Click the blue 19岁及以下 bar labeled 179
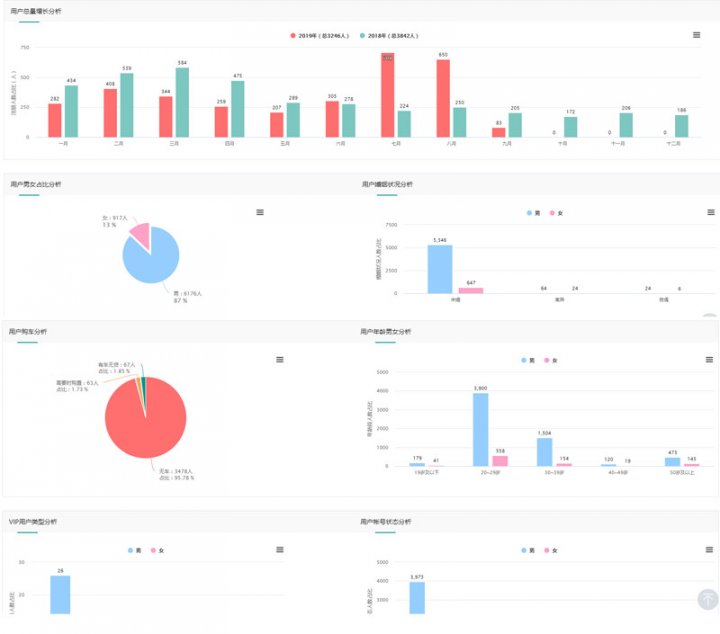Image resolution: width=720 pixels, height=634 pixels. pyautogui.click(x=417, y=465)
